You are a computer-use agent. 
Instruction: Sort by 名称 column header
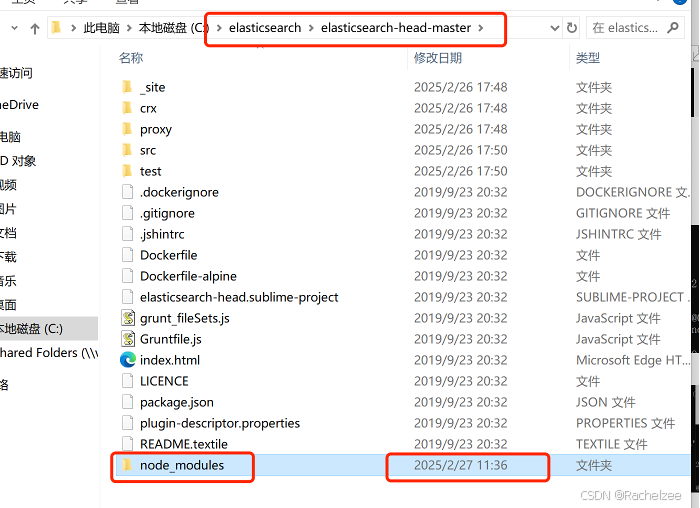click(x=131, y=58)
